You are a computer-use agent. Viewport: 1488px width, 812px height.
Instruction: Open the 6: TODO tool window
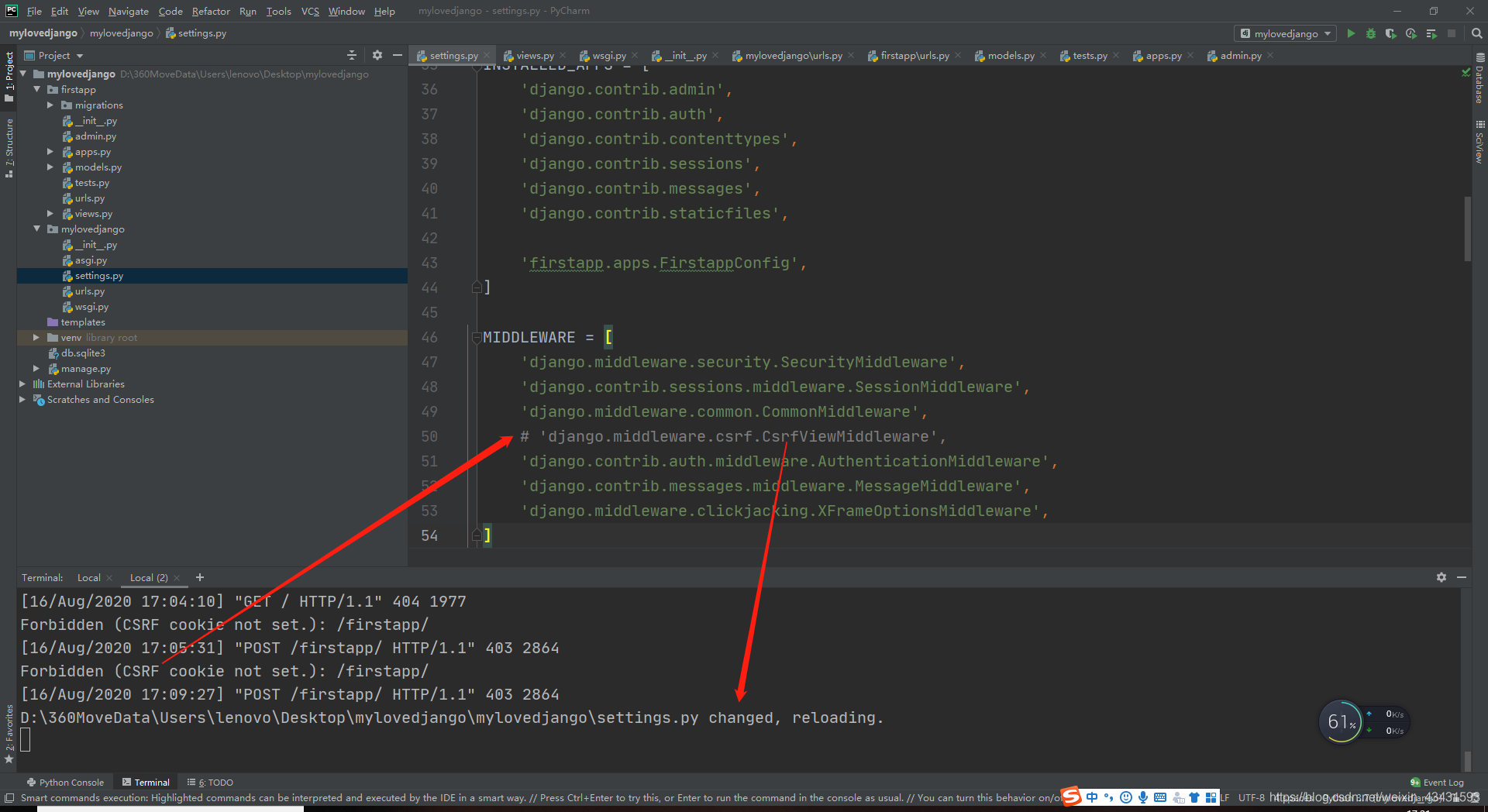pos(210,783)
